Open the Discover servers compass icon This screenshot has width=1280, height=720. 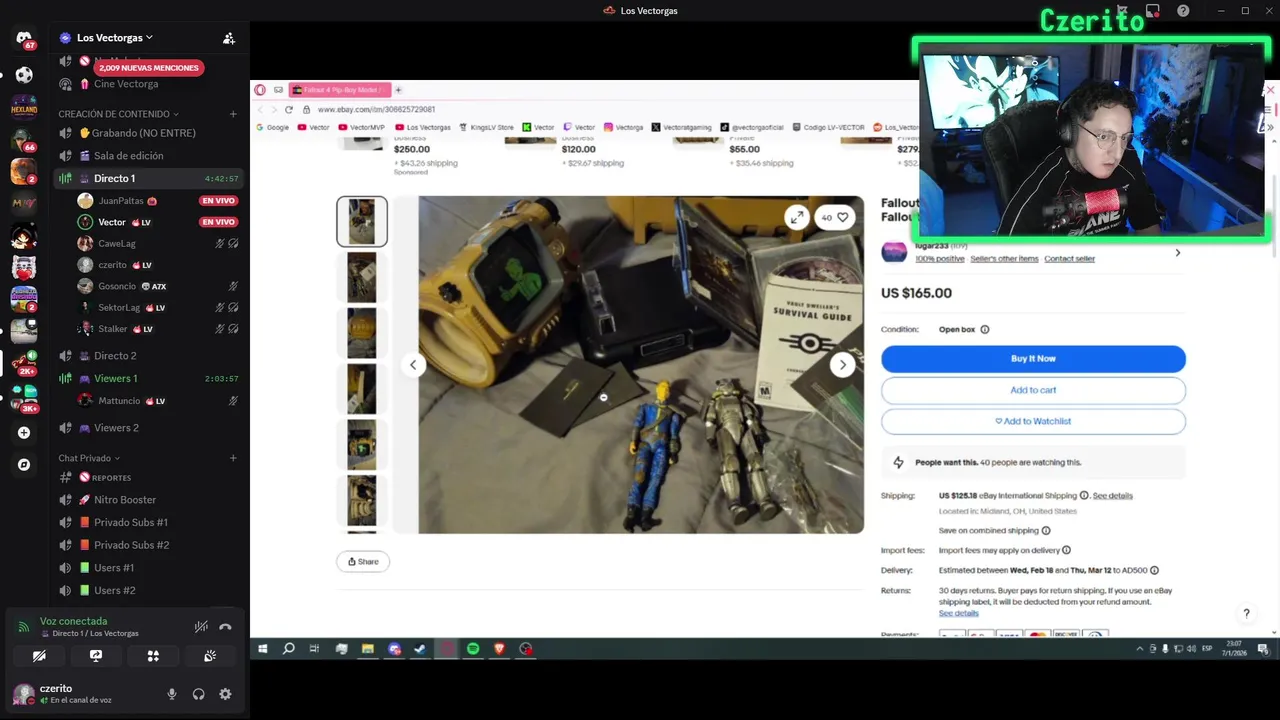(x=24, y=465)
